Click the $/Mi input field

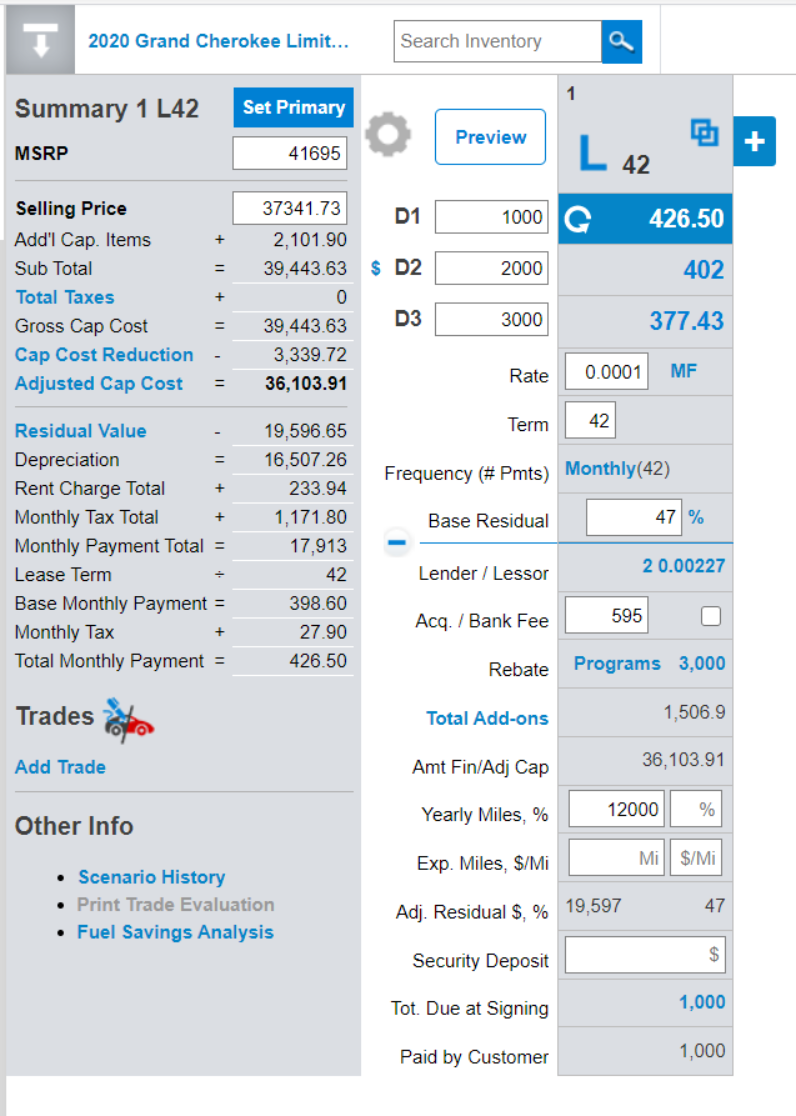(696, 858)
